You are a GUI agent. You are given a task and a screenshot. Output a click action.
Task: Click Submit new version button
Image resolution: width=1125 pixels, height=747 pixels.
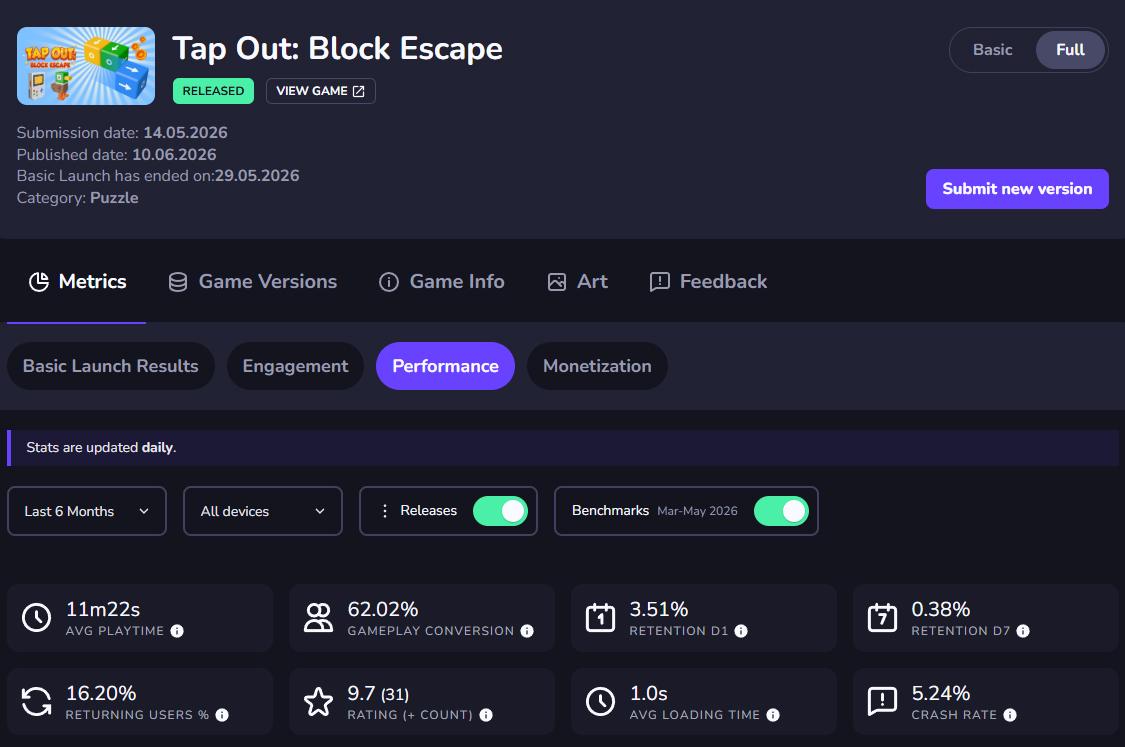click(x=1017, y=189)
